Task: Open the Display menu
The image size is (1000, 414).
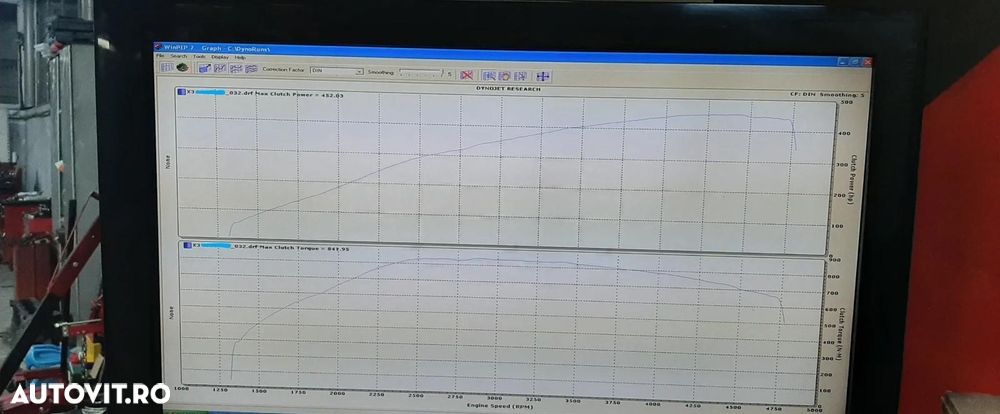Action: click(220, 57)
